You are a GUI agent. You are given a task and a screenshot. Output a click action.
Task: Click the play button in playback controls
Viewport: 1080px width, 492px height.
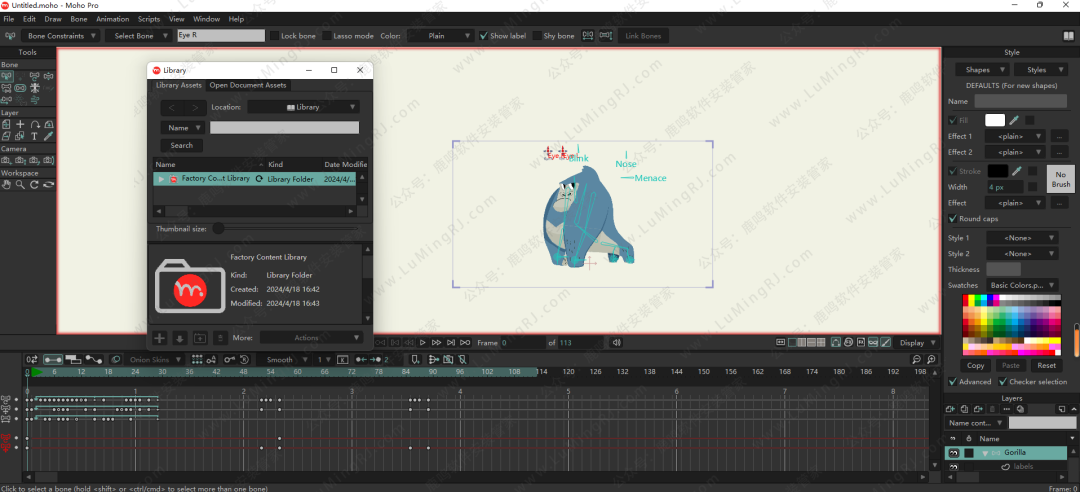(x=422, y=343)
